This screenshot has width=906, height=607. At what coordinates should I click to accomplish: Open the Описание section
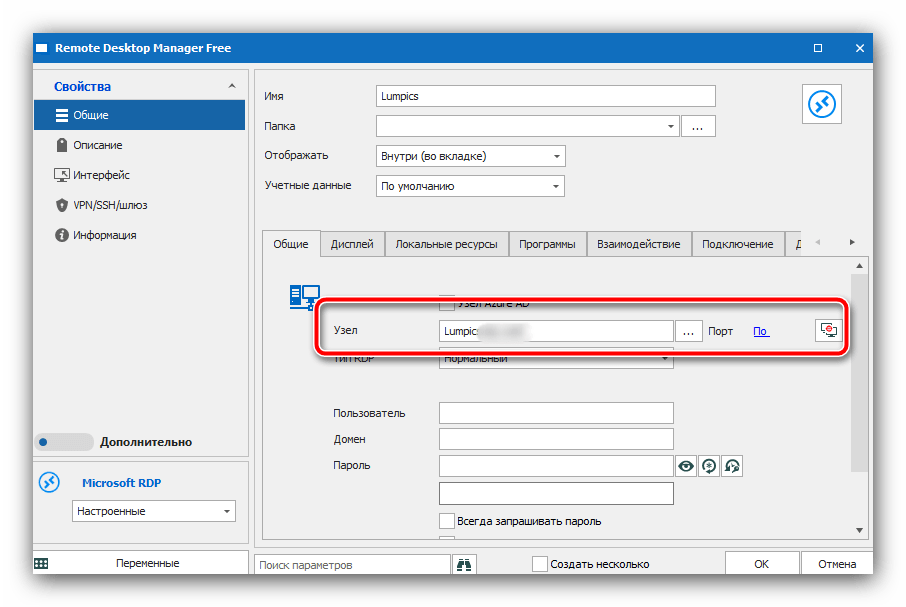97,145
